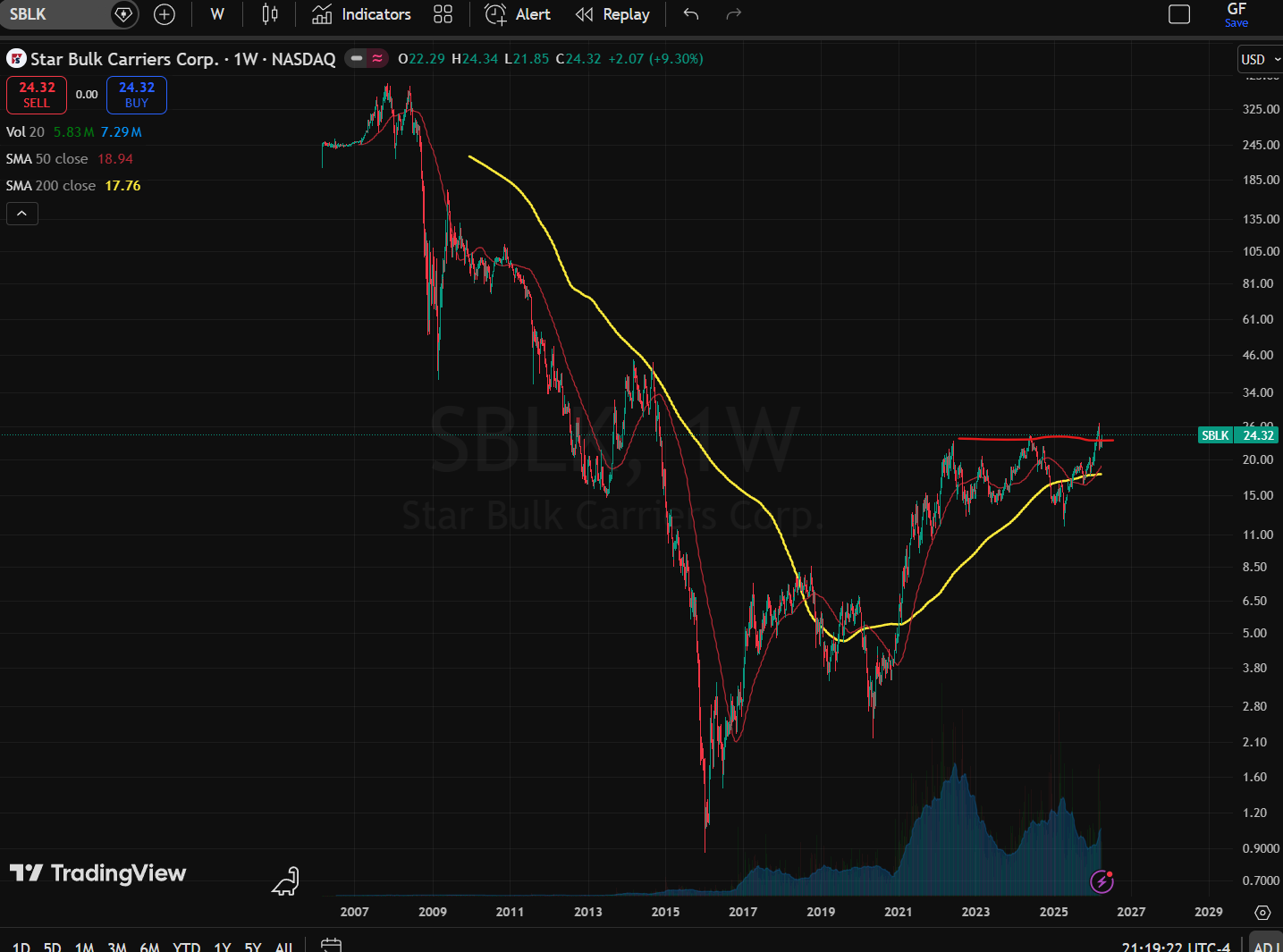Image resolution: width=1283 pixels, height=952 pixels.
Task: Collapse the indicator legend with chevron
Action: (22, 214)
